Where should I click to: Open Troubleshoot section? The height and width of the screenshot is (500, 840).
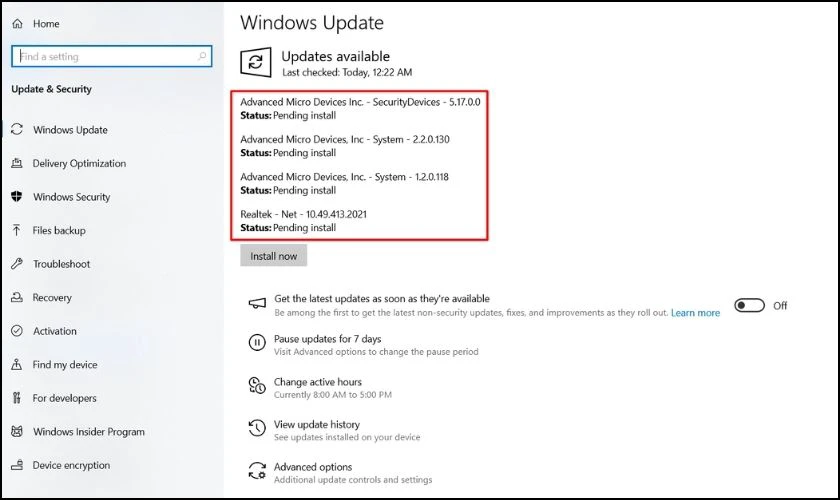click(x=62, y=264)
